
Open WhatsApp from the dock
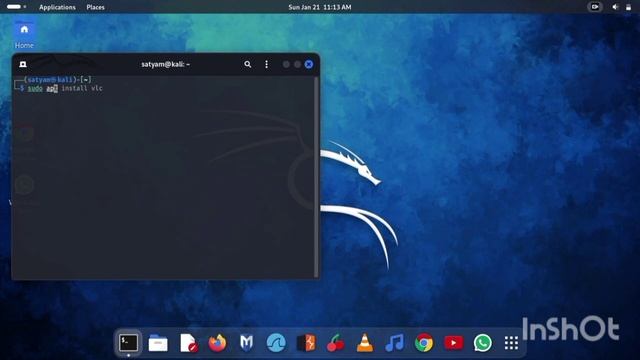coord(482,343)
